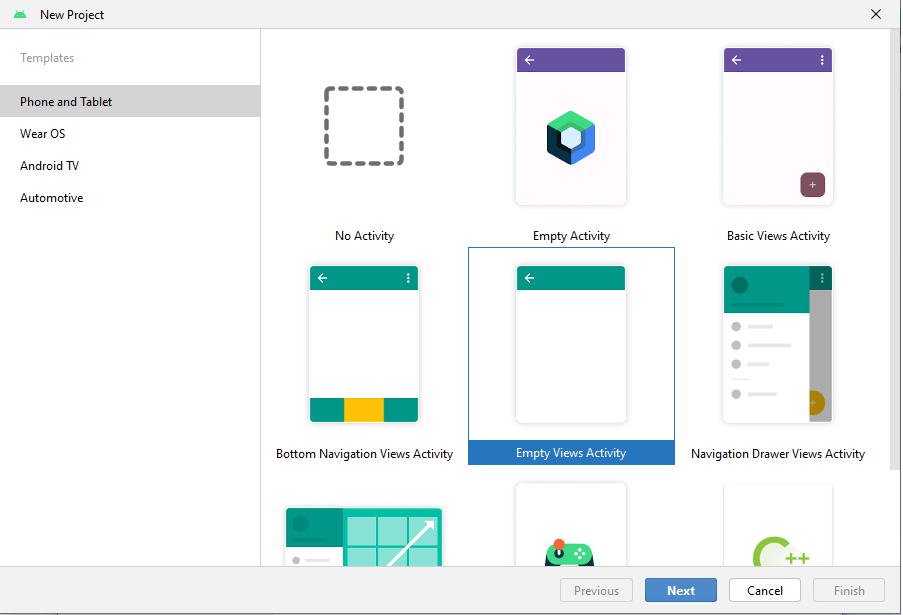This screenshot has height=615, width=903.
Task: Select the Bottom Navigation Views Activity template
Action: [364, 344]
